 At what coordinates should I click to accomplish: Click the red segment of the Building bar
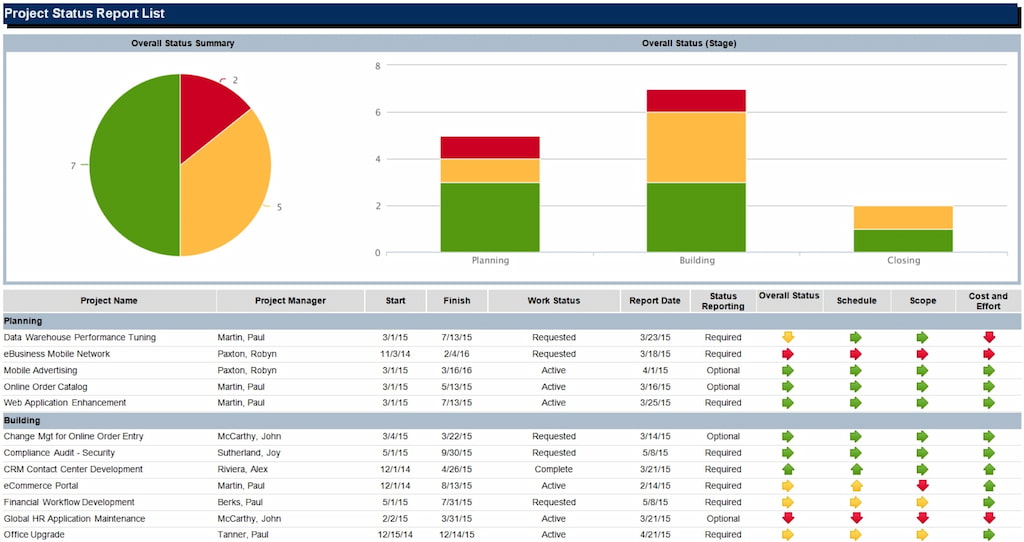(696, 100)
